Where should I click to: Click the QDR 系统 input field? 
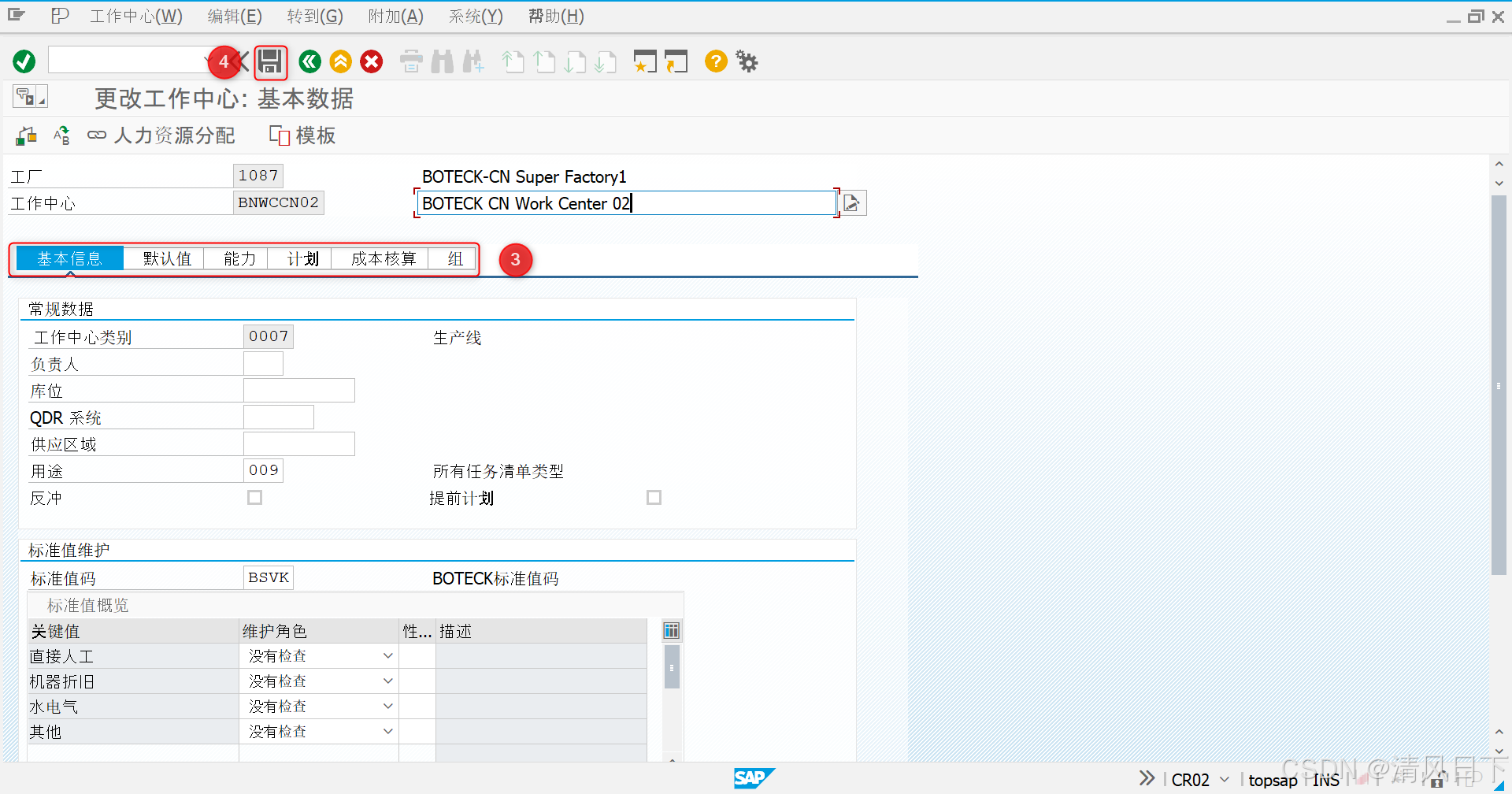pos(279,417)
